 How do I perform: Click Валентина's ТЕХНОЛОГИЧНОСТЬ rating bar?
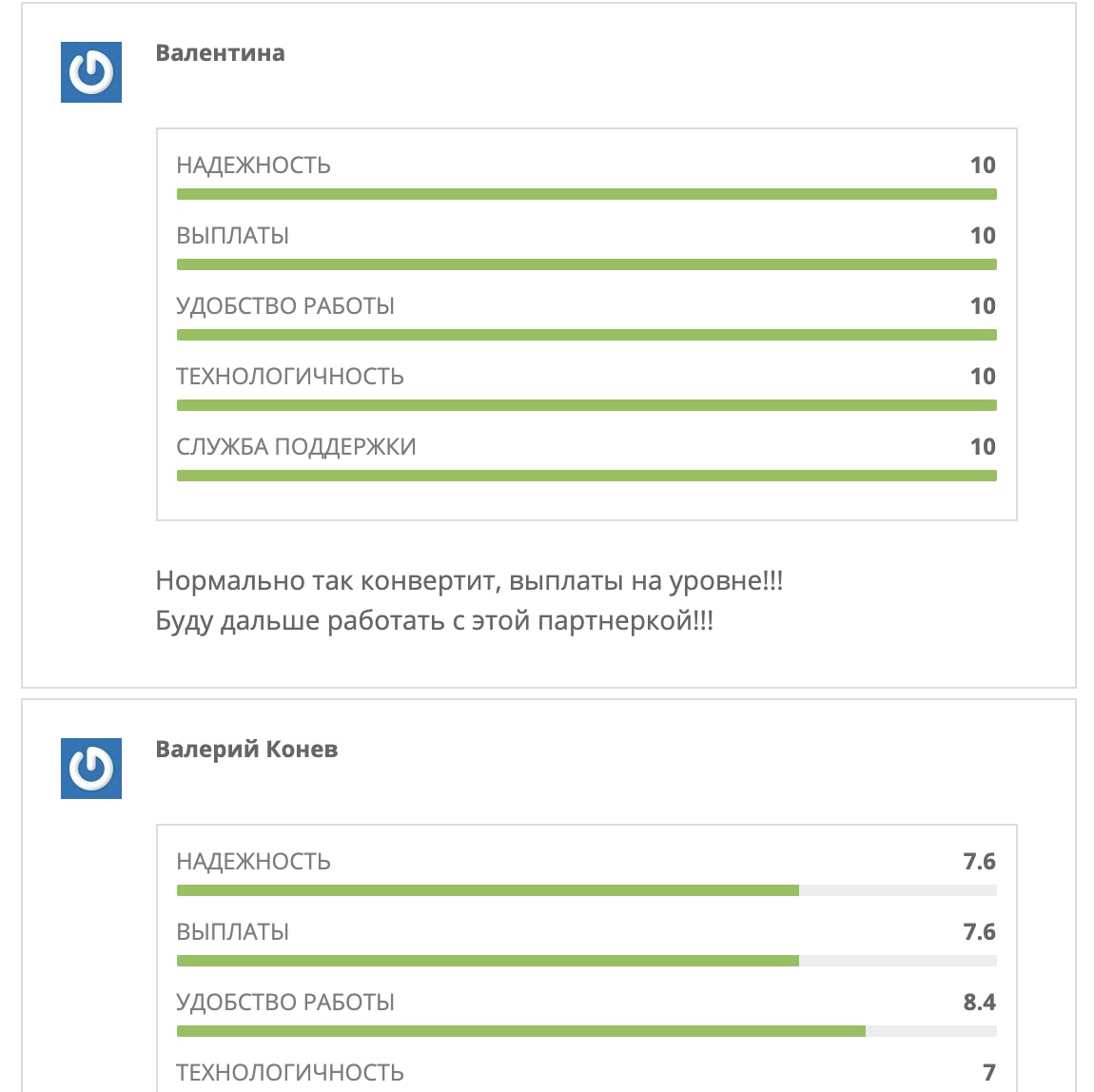pos(586,405)
